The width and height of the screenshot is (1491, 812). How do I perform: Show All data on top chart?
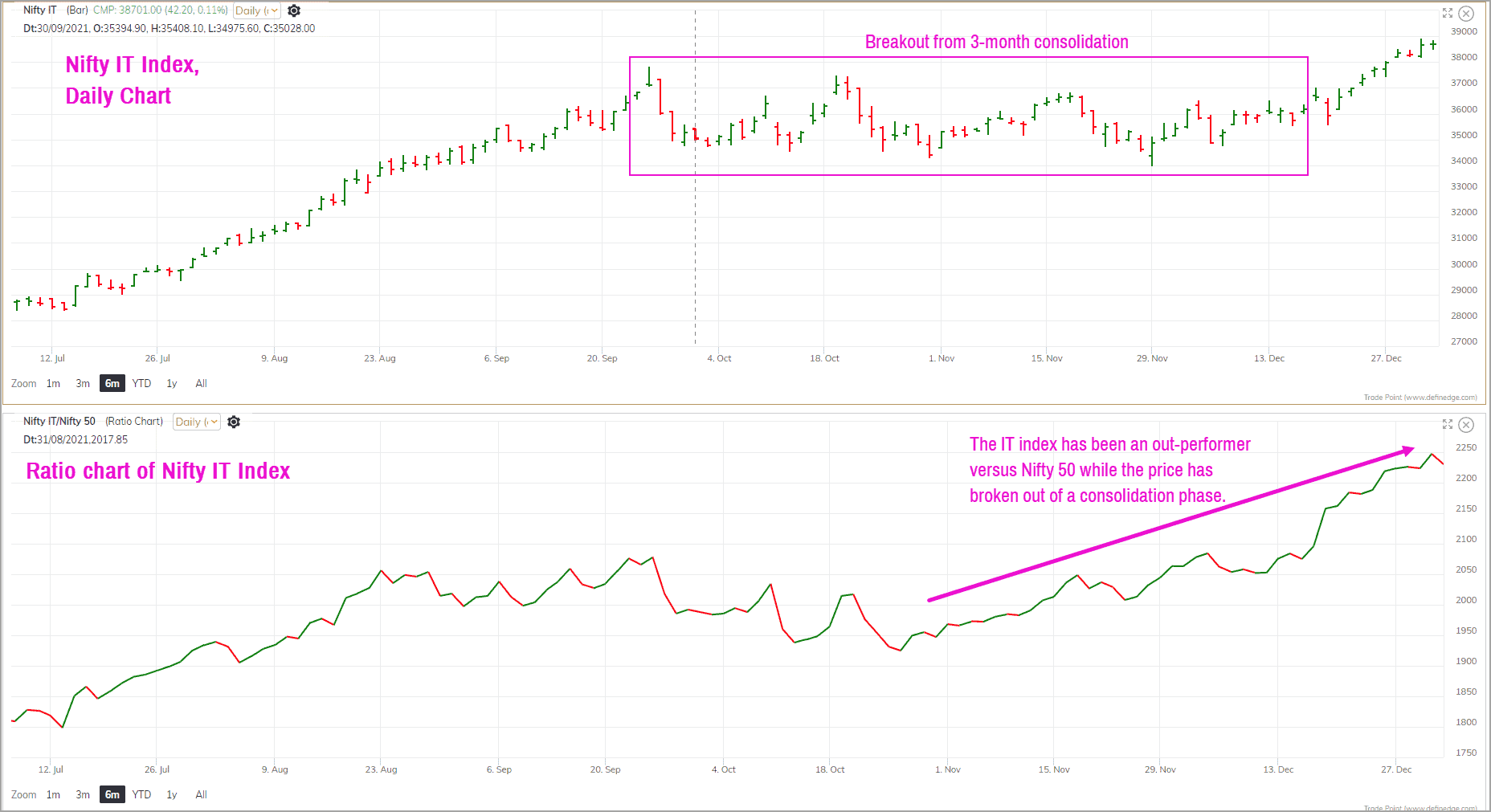pyautogui.click(x=201, y=383)
